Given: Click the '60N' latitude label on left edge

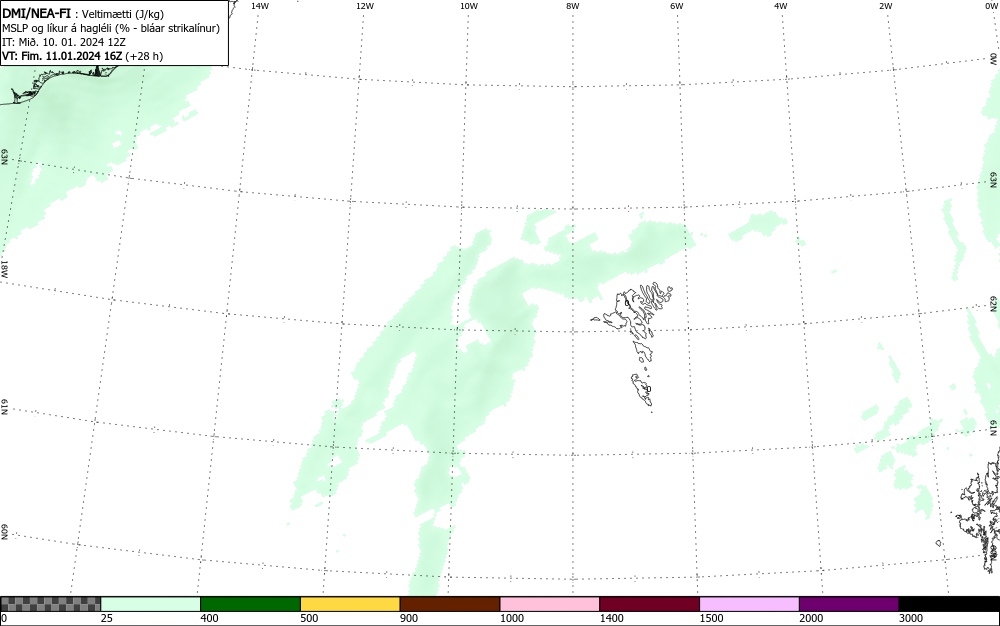Looking at the screenshot, I should [x=4, y=532].
